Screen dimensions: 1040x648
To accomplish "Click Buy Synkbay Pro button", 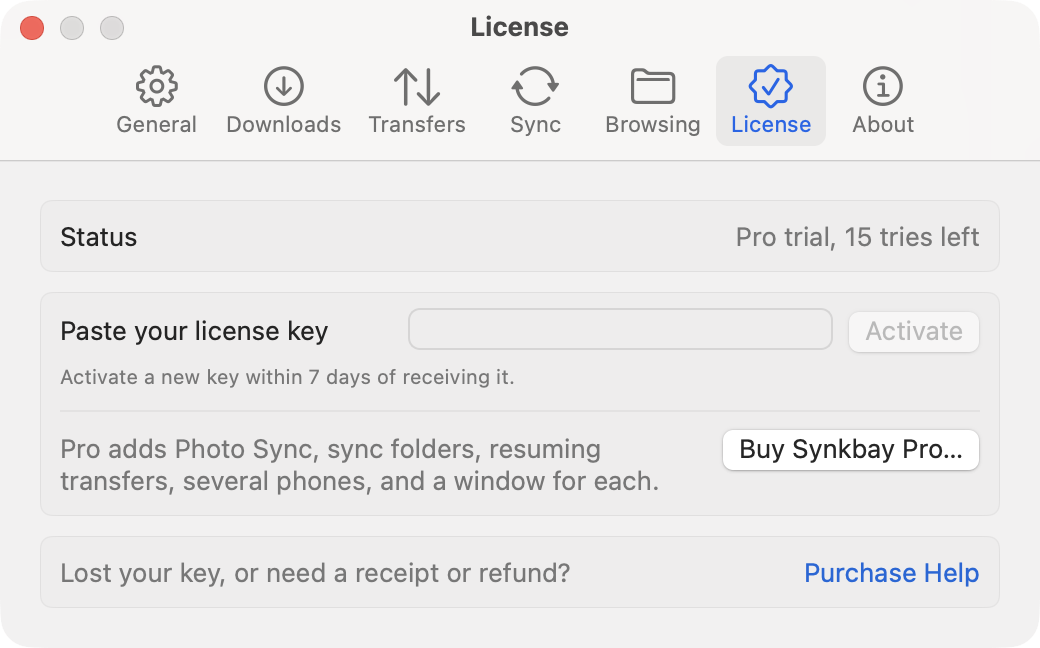I will tap(851, 450).
